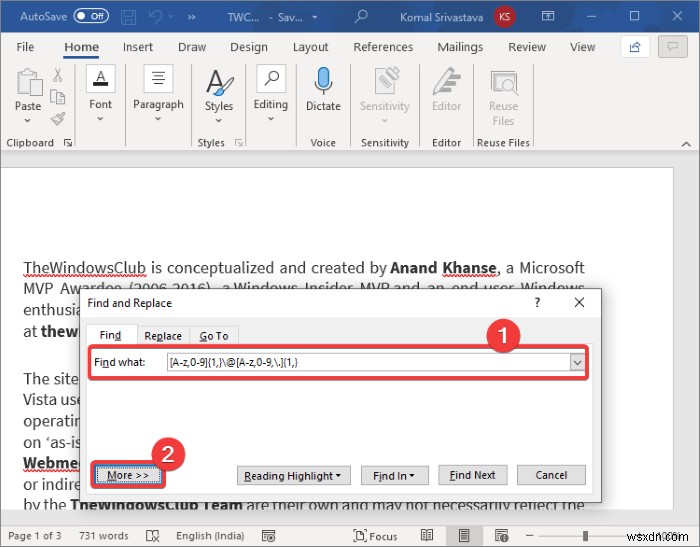Click the Dictate microphone icon
This screenshot has height=547, width=700.
coord(323,82)
